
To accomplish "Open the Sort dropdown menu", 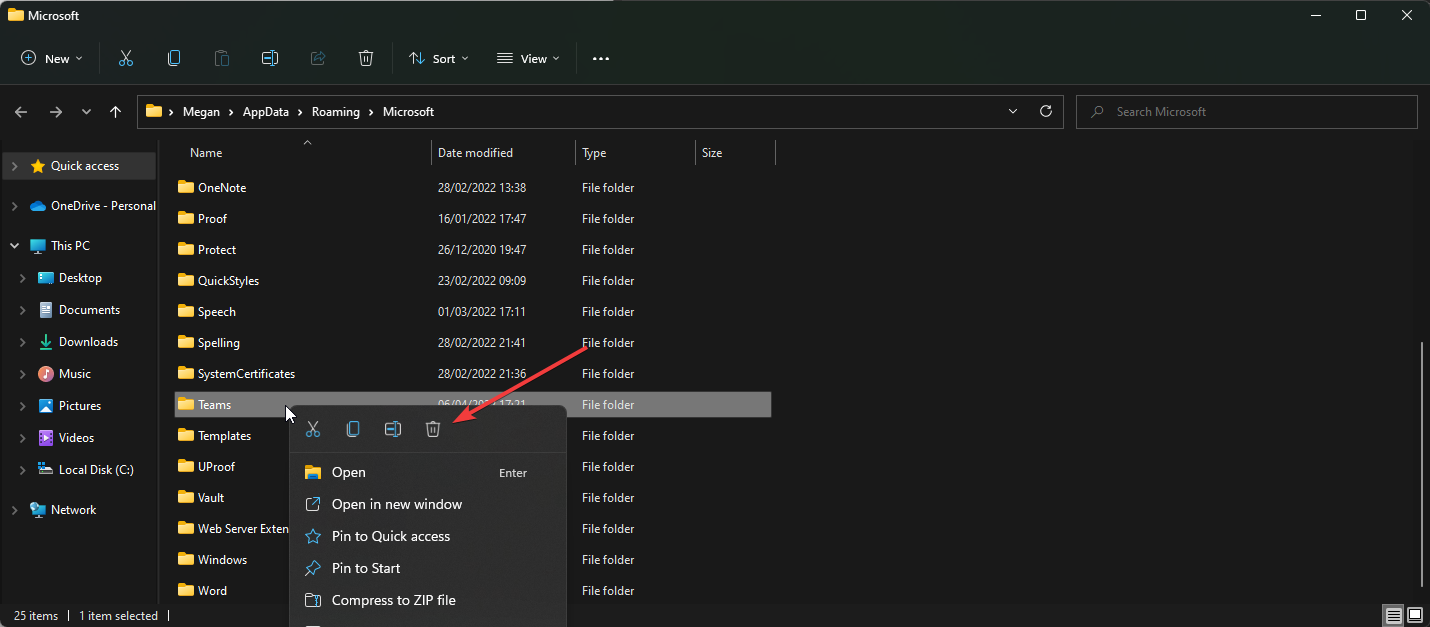I will tap(439, 59).
